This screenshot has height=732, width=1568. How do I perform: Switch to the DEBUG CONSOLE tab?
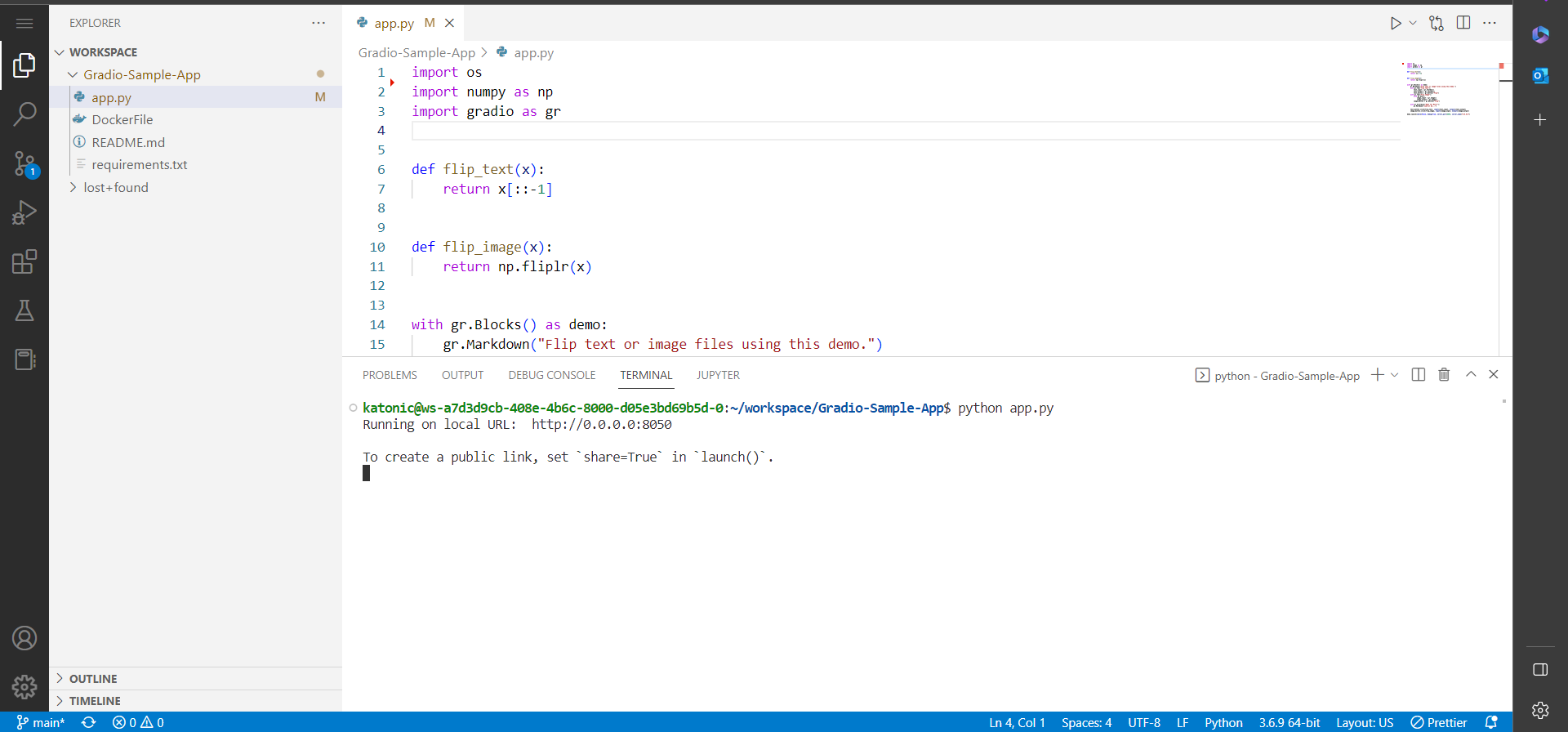(x=552, y=375)
